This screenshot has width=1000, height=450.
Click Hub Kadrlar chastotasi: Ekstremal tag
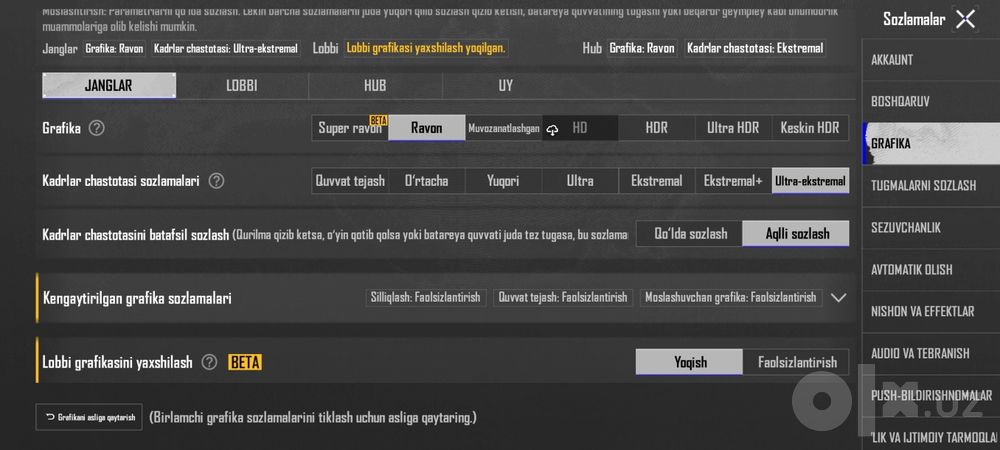click(x=755, y=48)
